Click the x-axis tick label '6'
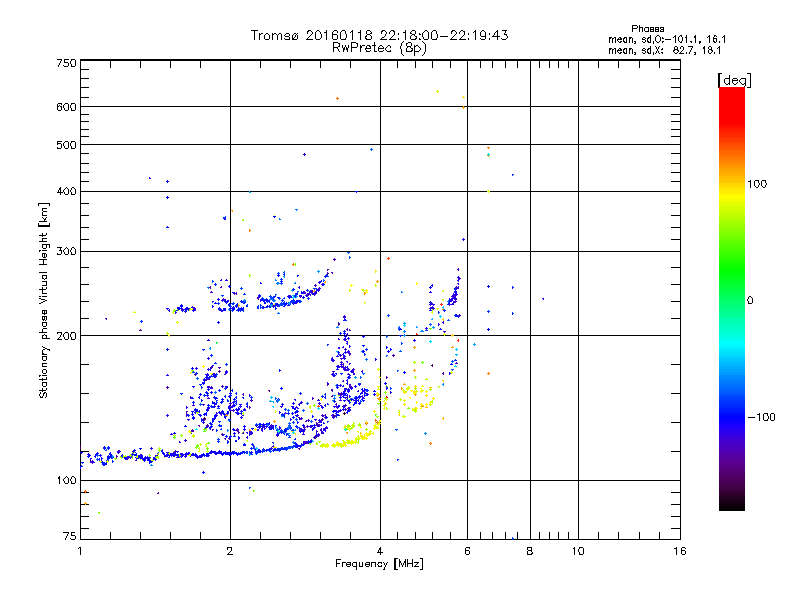This screenshot has height=600, width=800. click(467, 551)
